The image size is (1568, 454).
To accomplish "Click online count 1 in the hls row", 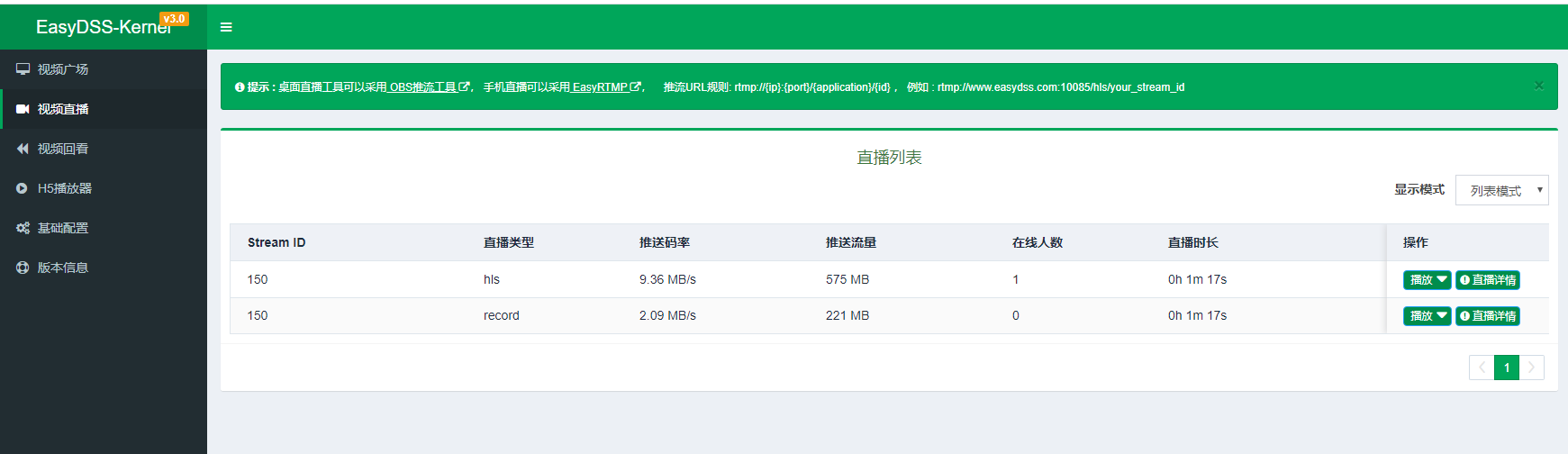I will 1016,279.
